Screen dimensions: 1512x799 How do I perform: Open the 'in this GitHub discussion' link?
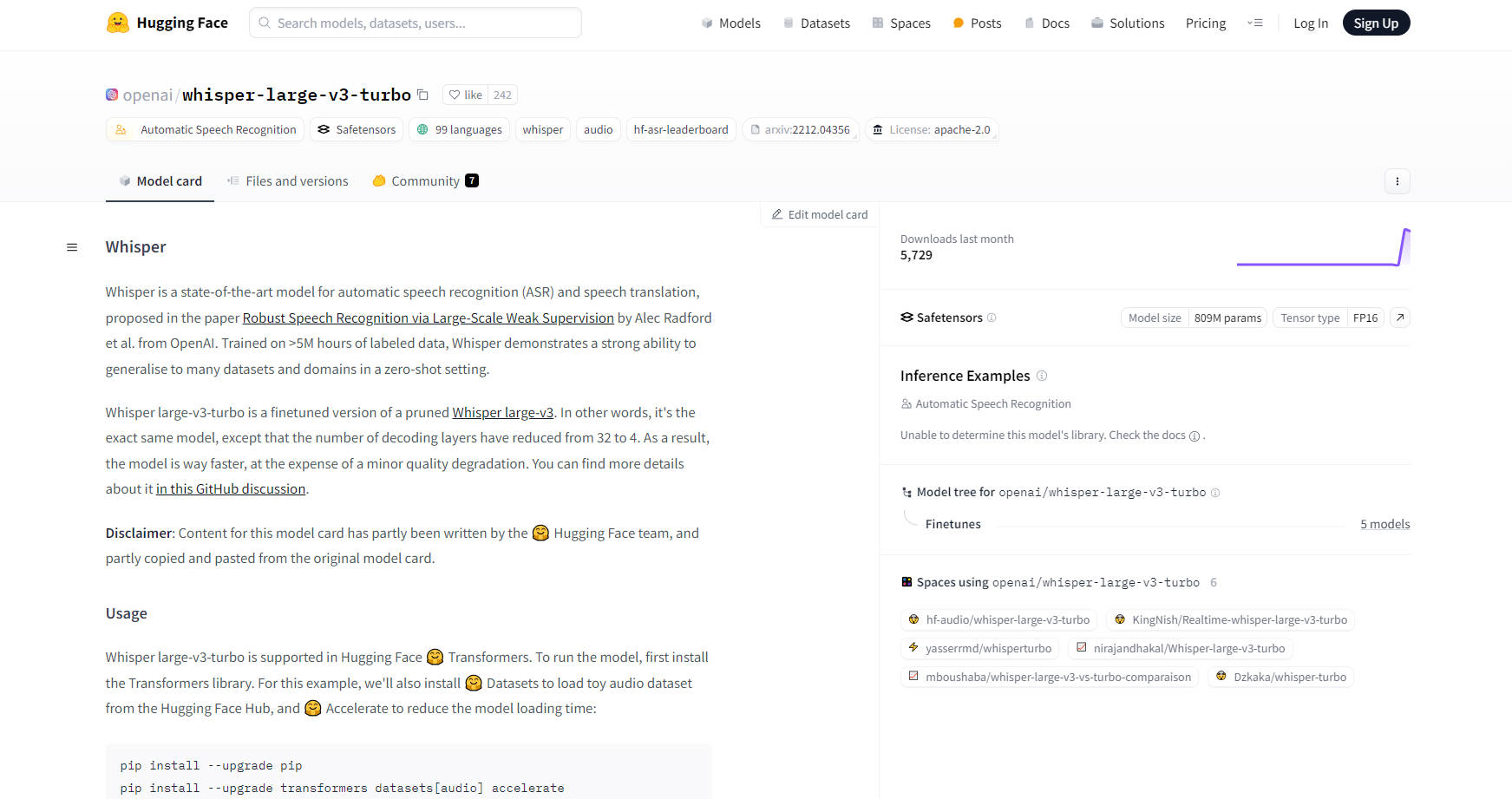tap(231, 489)
